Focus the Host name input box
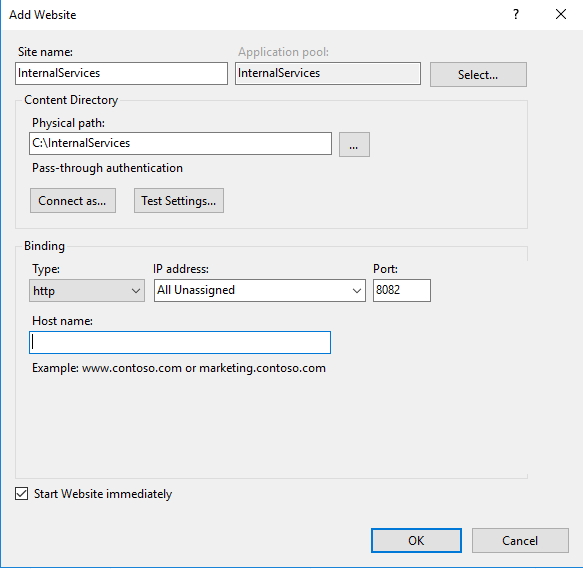 (x=180, y=343)
